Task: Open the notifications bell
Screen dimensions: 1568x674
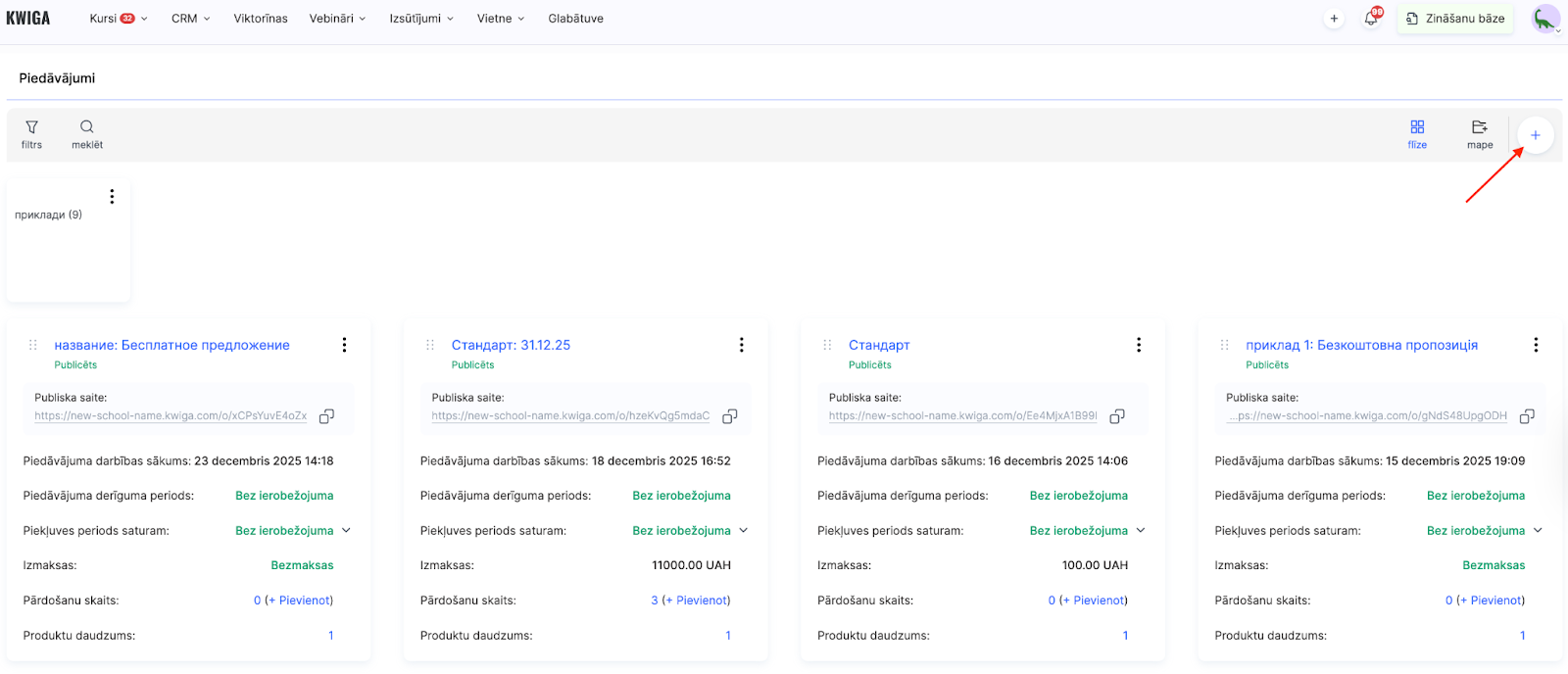Action: click(x=1371, y=19)
